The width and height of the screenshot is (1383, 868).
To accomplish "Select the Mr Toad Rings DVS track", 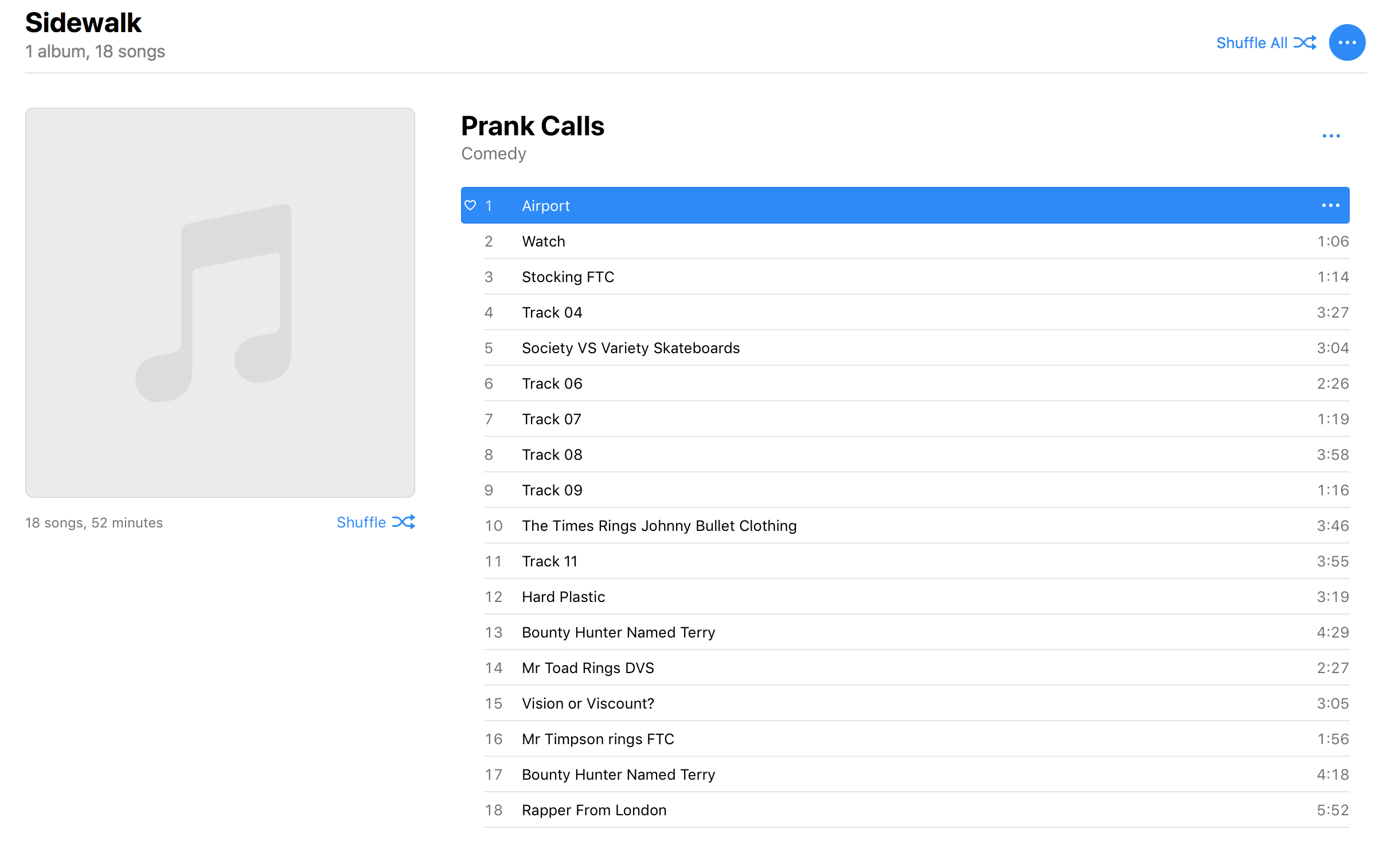I will point(587,668).
